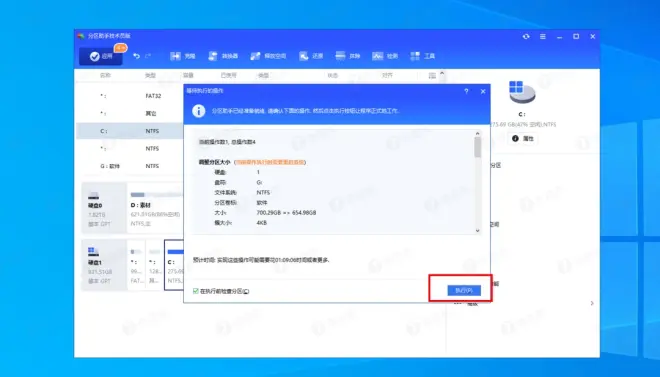Click the 4KB cluster size value

262,223
